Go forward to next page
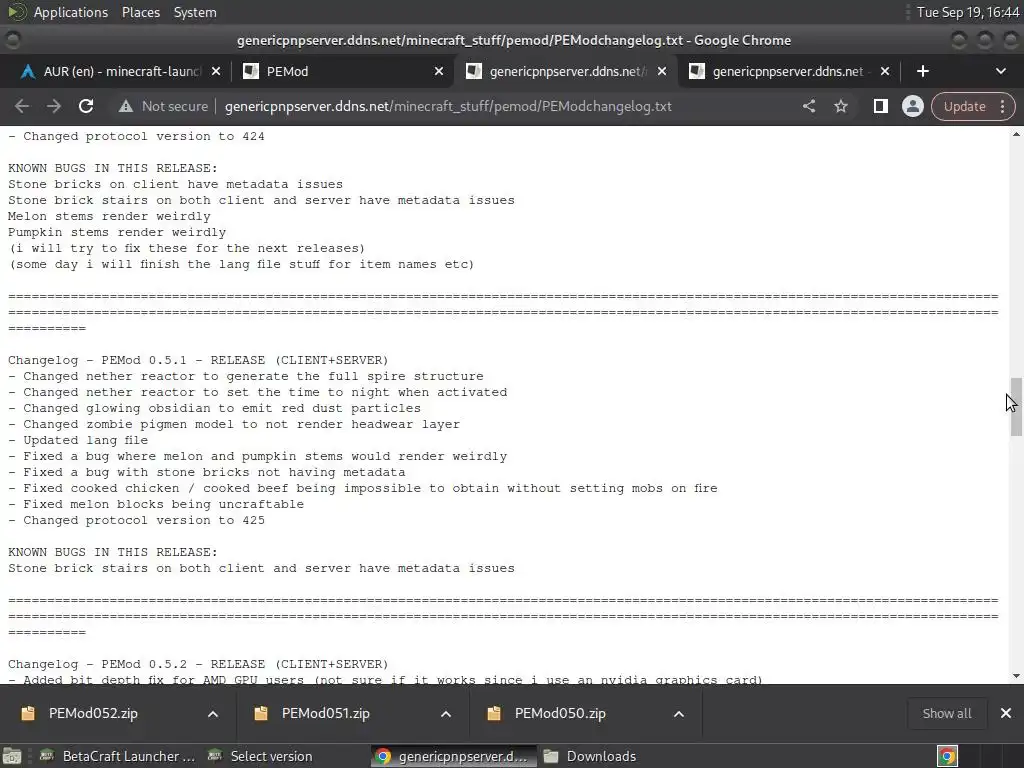This screenshot has height=768, width=1024. [x=54, y=106]
